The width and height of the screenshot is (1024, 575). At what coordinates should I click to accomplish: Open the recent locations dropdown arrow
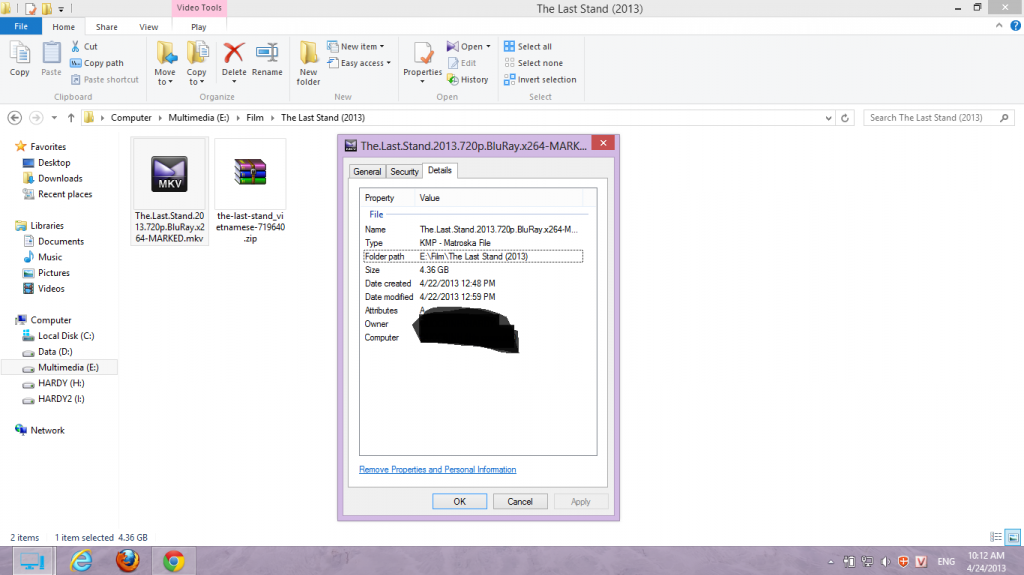coord(54,118)
